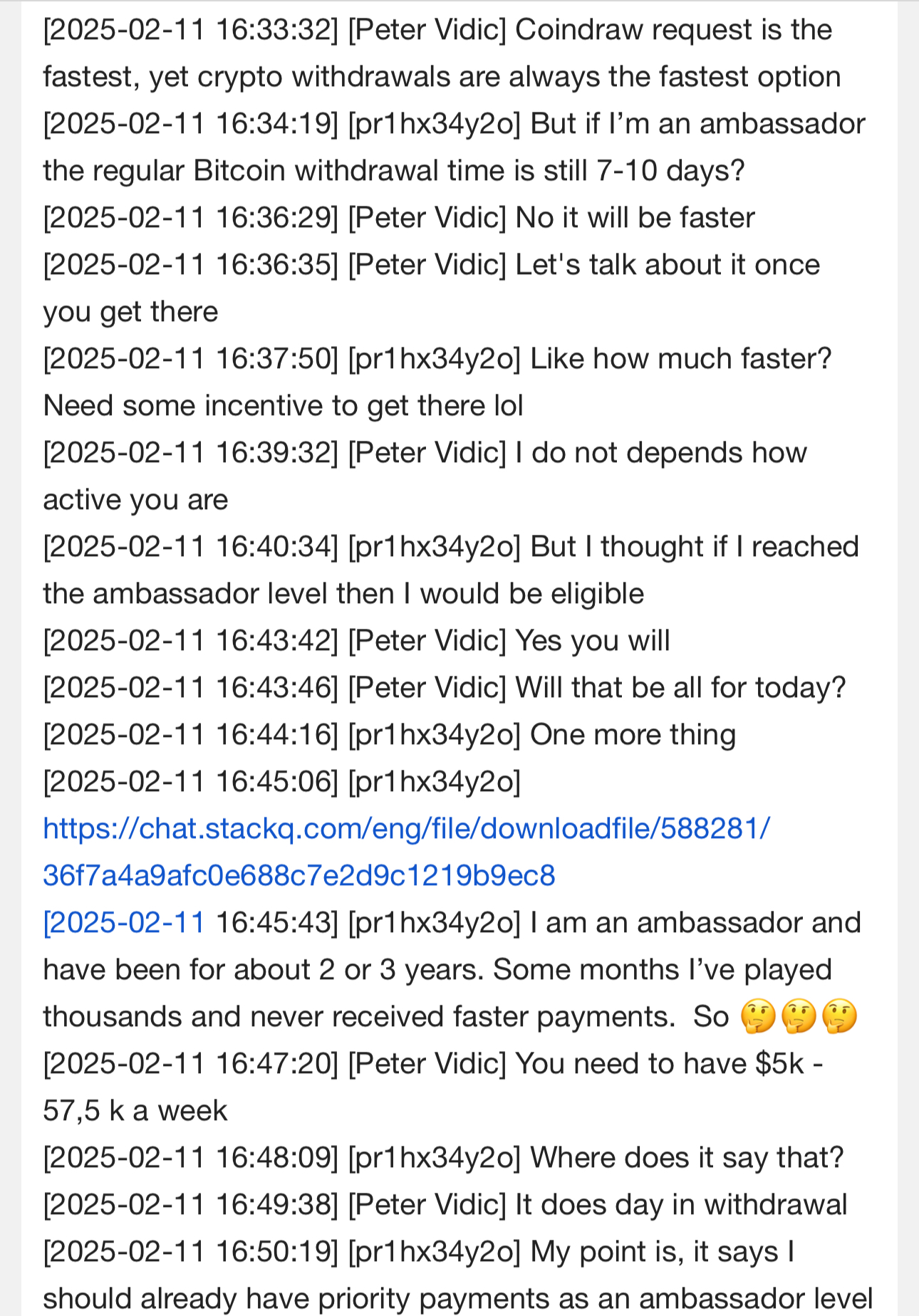Select the 'No it will be faster' message
The image size is (919, 1316).
399,217
